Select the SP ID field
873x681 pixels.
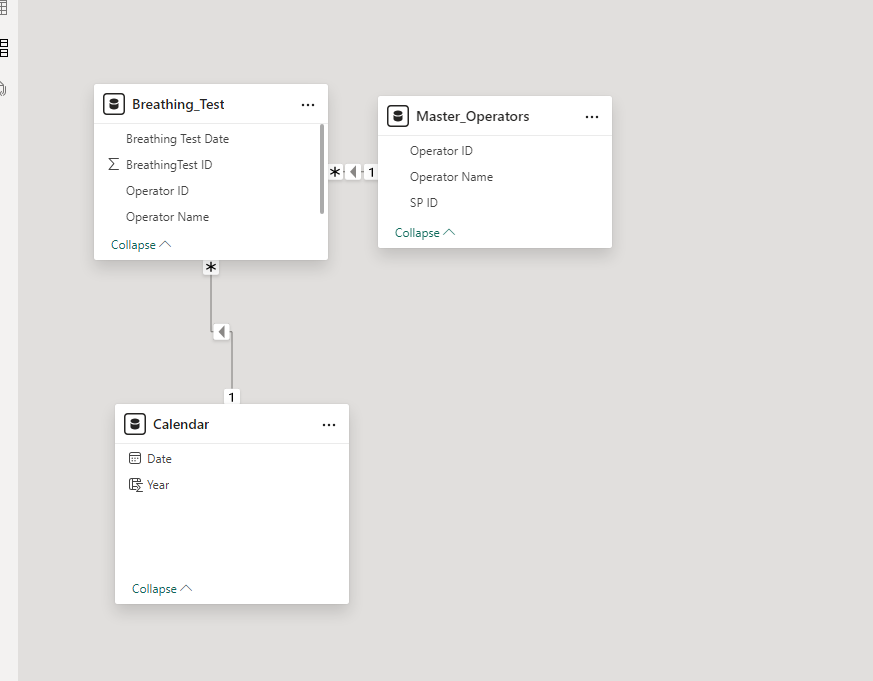tap(424, 203)
